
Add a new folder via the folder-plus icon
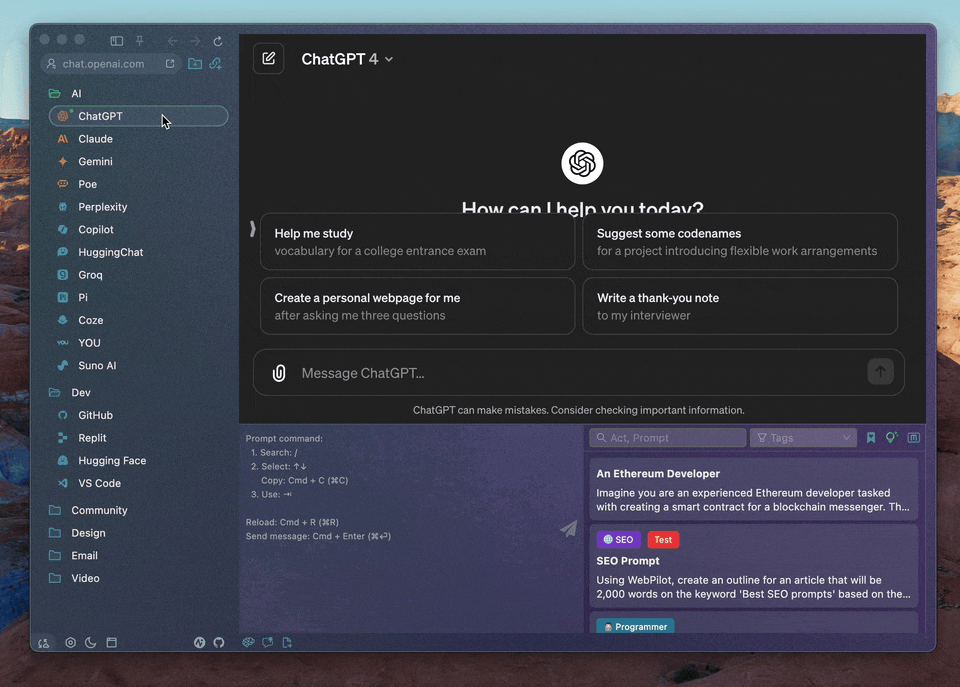(195, 64)
